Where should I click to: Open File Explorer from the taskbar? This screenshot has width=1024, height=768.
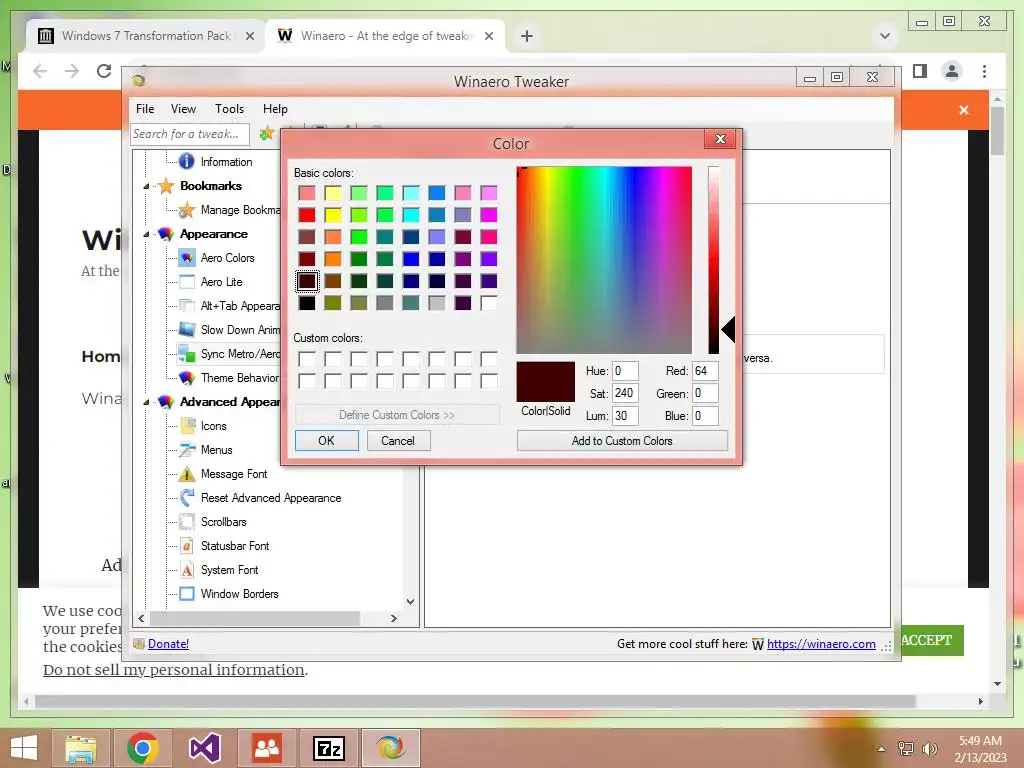pos(81,748)
